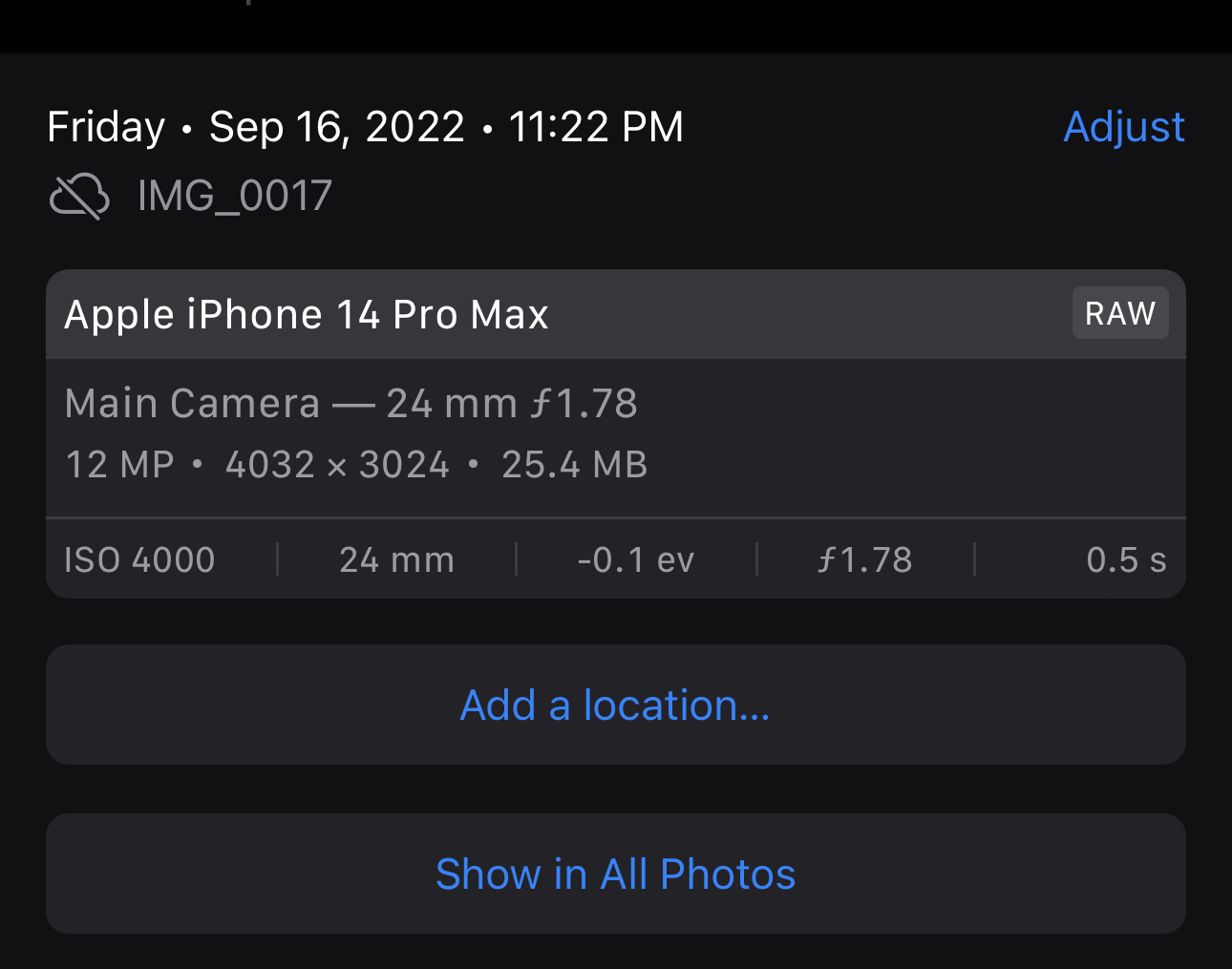Tap the Apple iPhone 14 Pro Max header
The image size is (1232, 969).
(307, 315)
